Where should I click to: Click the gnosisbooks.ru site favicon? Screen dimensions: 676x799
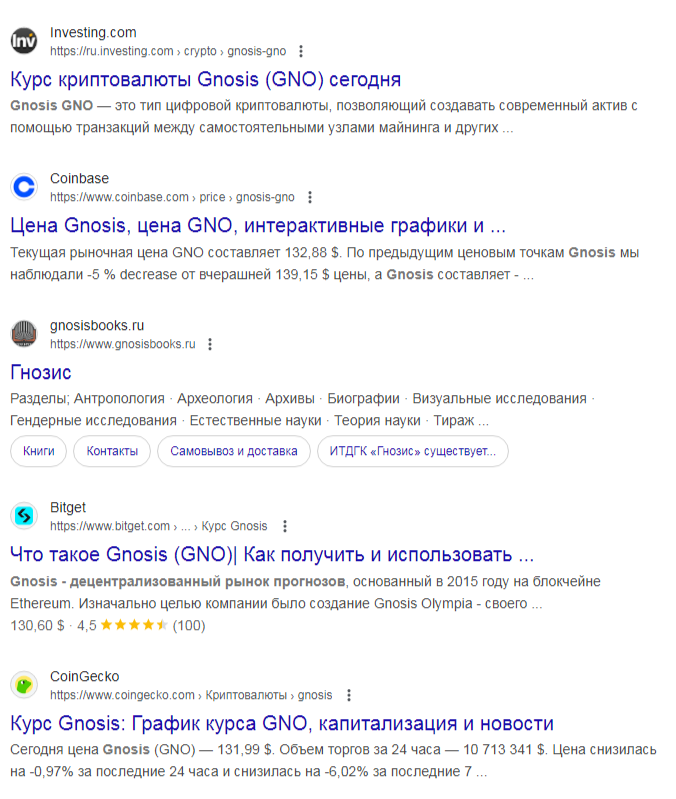point(24,334)
